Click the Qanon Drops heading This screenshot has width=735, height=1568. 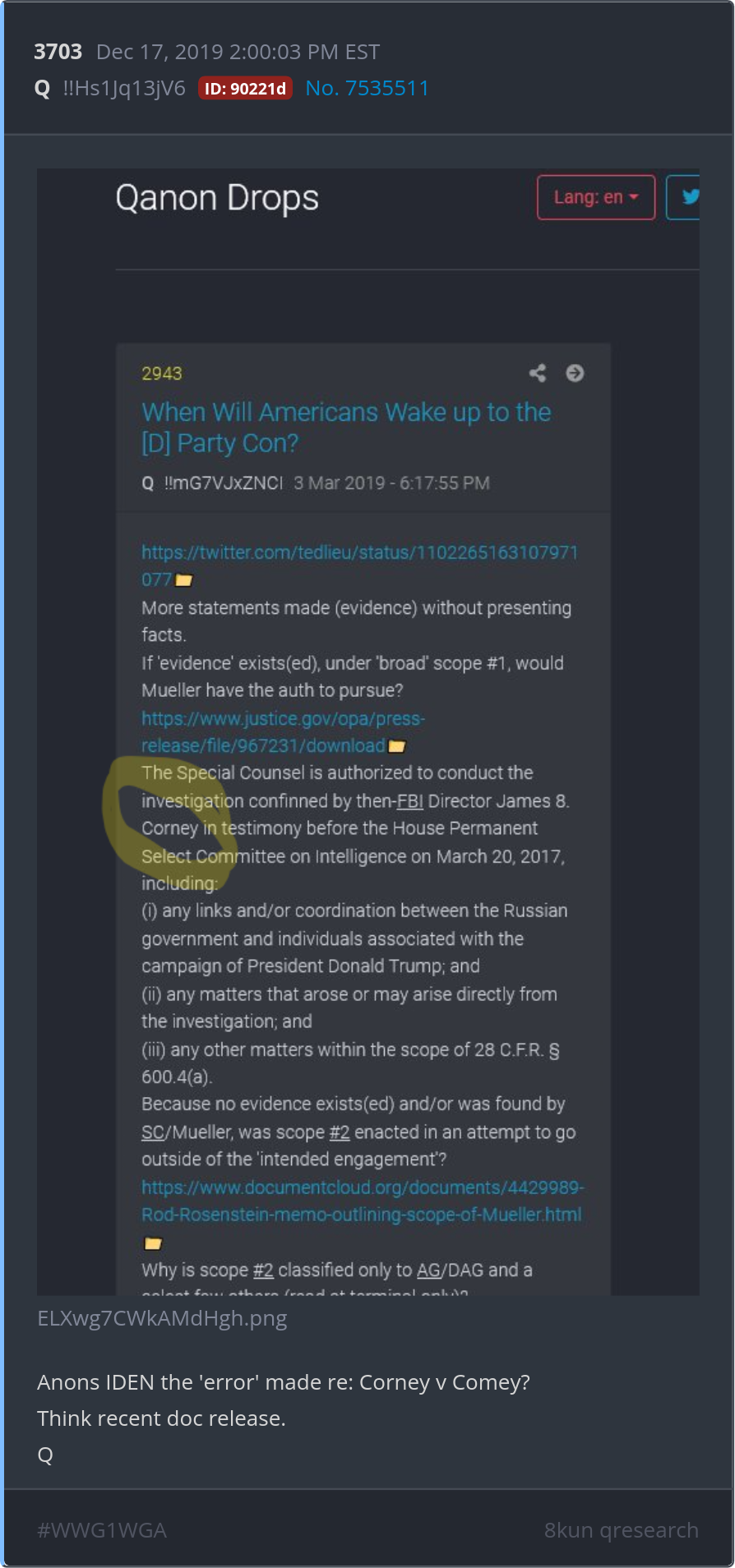[x=217, y=198]
